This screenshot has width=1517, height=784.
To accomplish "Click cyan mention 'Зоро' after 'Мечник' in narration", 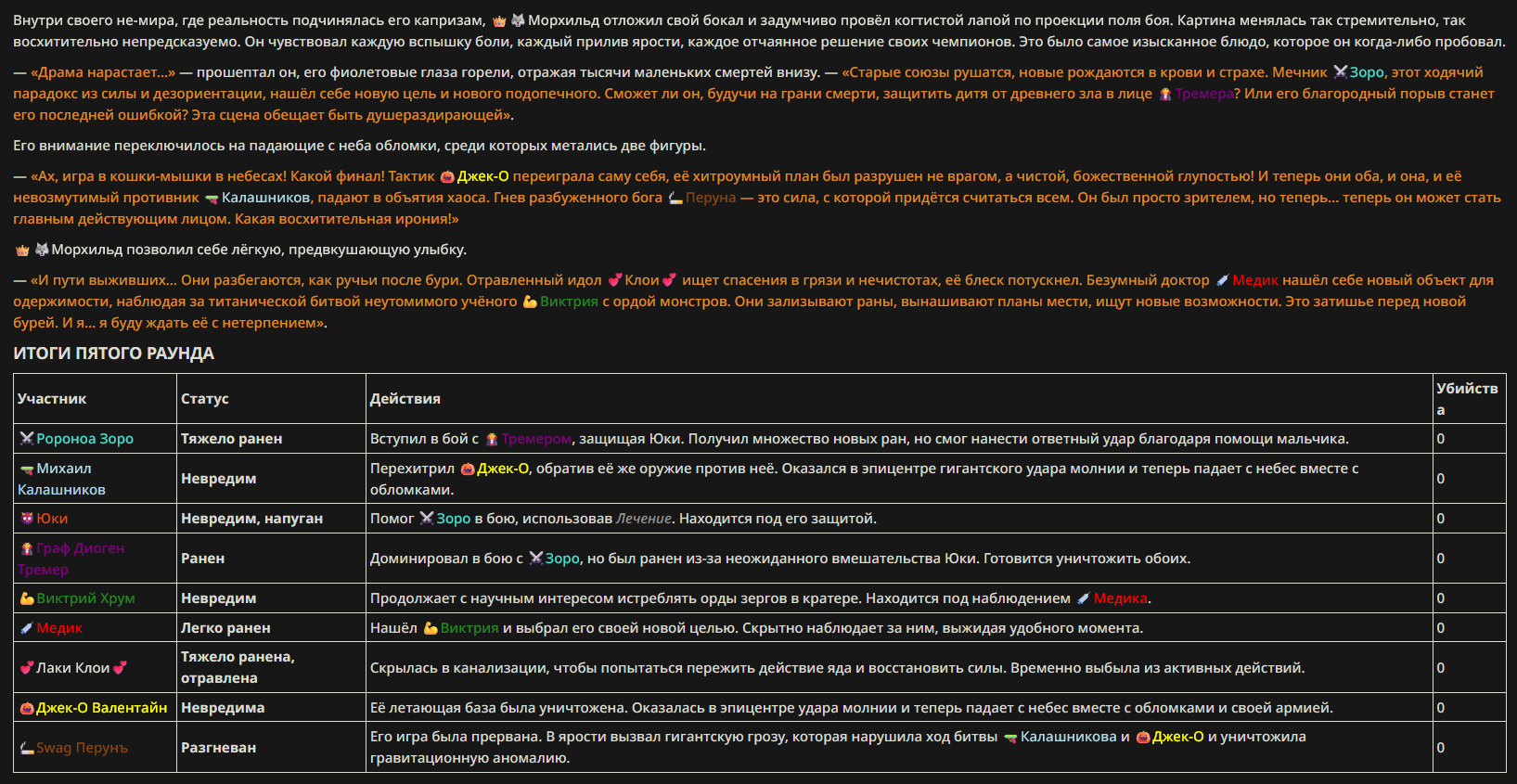I will tap(1367, 72).
